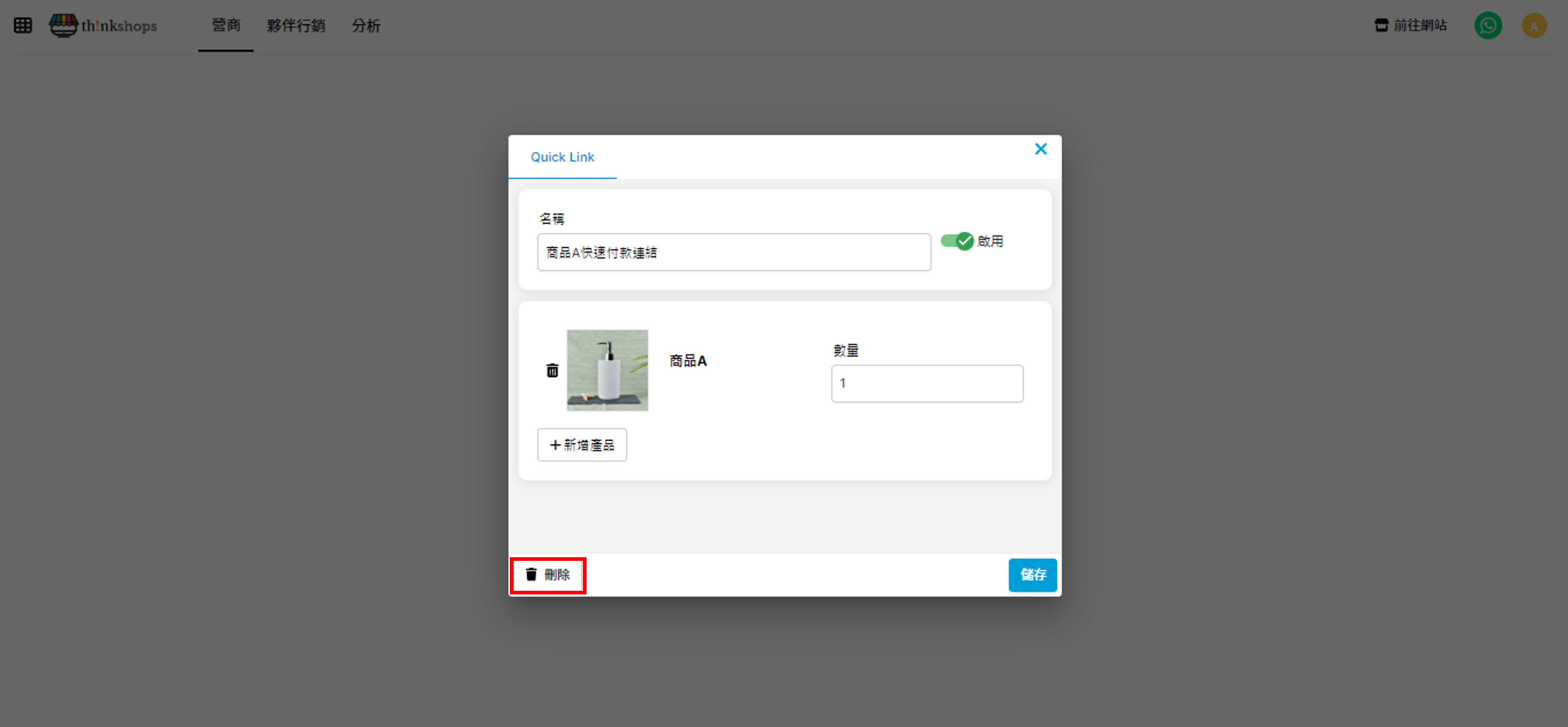Close the Quick Link dialog
The width and height of the screenshot is (1568, 727).
click(1040, 149)
